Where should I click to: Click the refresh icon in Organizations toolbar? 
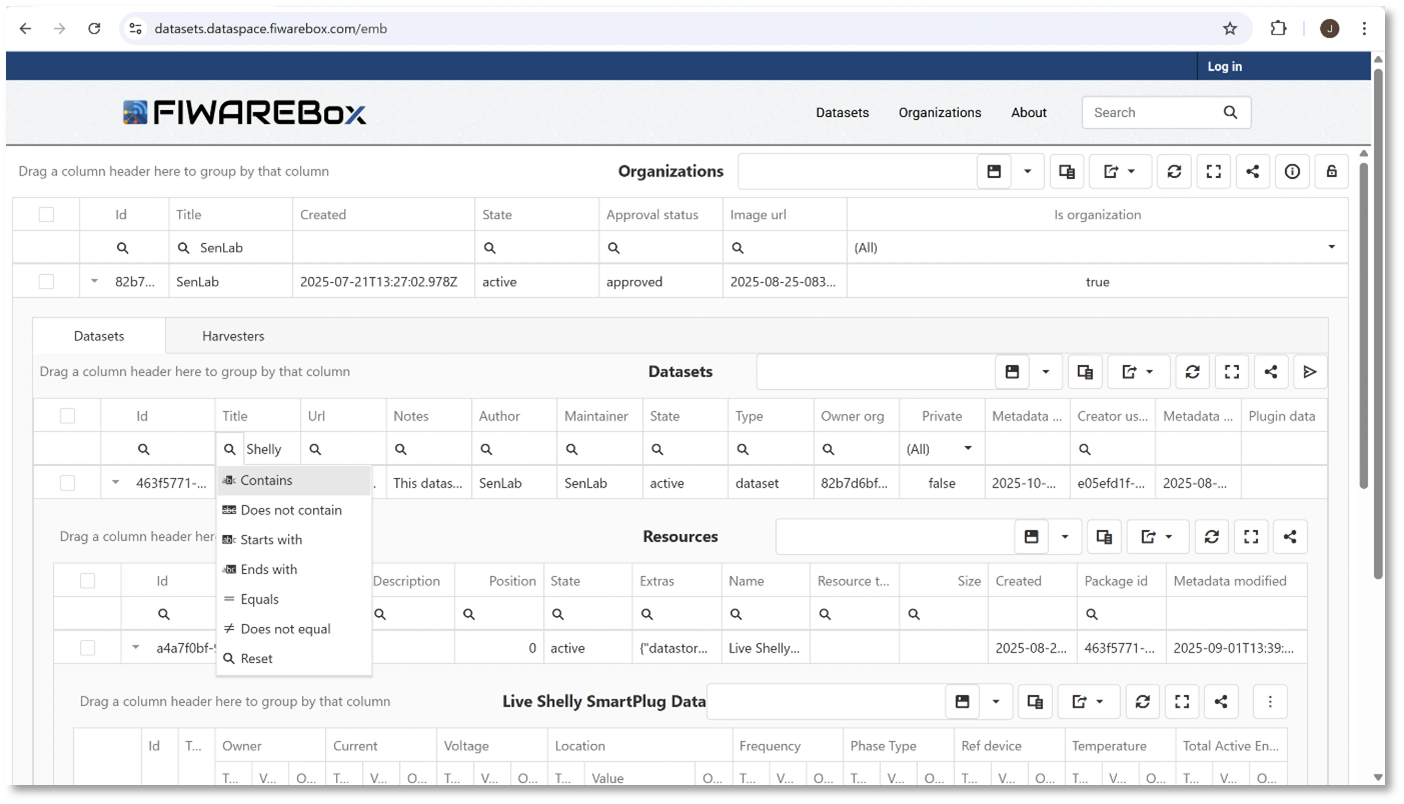[1174, 172]
